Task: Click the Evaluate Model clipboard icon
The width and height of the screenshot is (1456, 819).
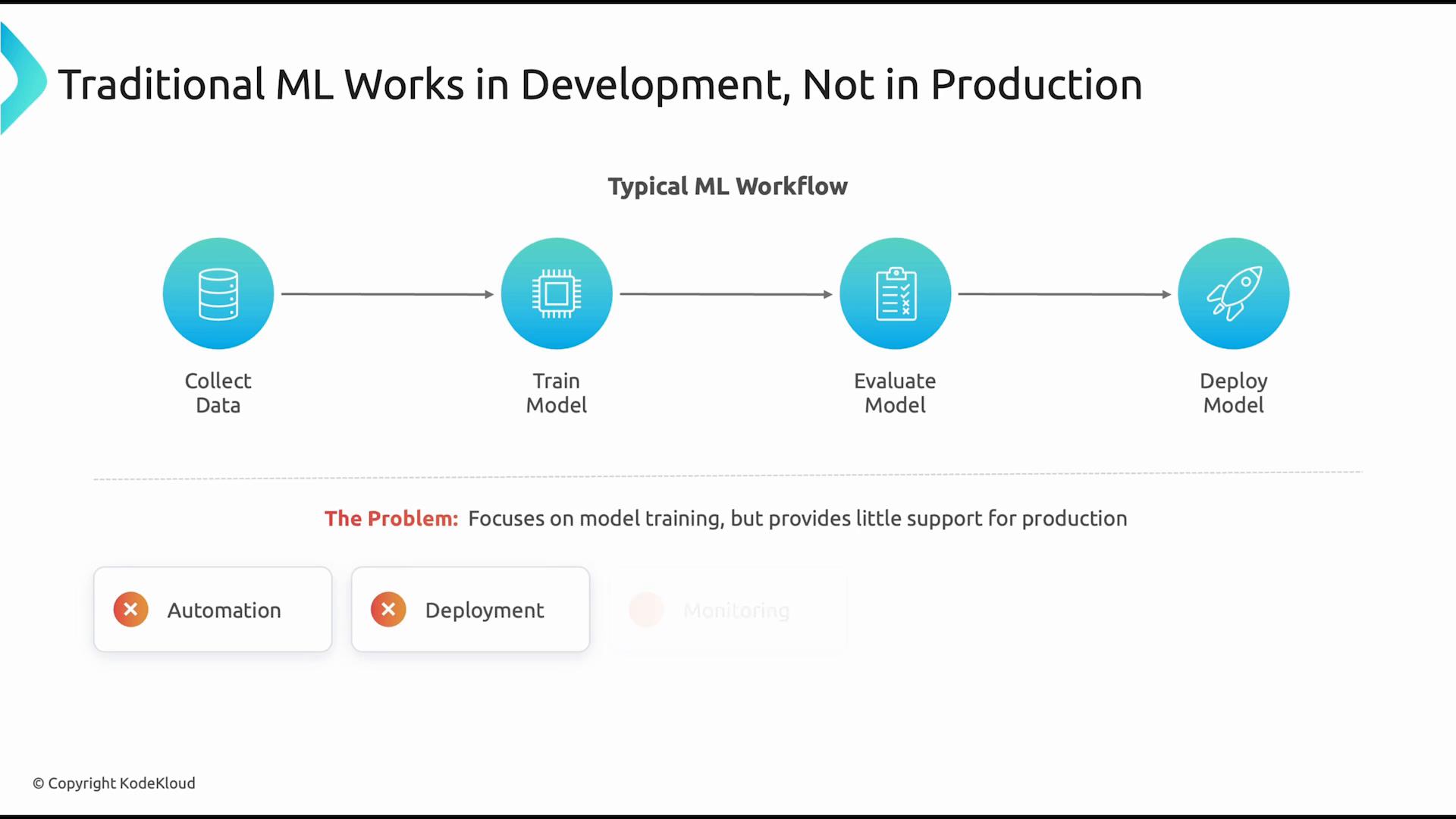Action: click(x=896, y=293)
